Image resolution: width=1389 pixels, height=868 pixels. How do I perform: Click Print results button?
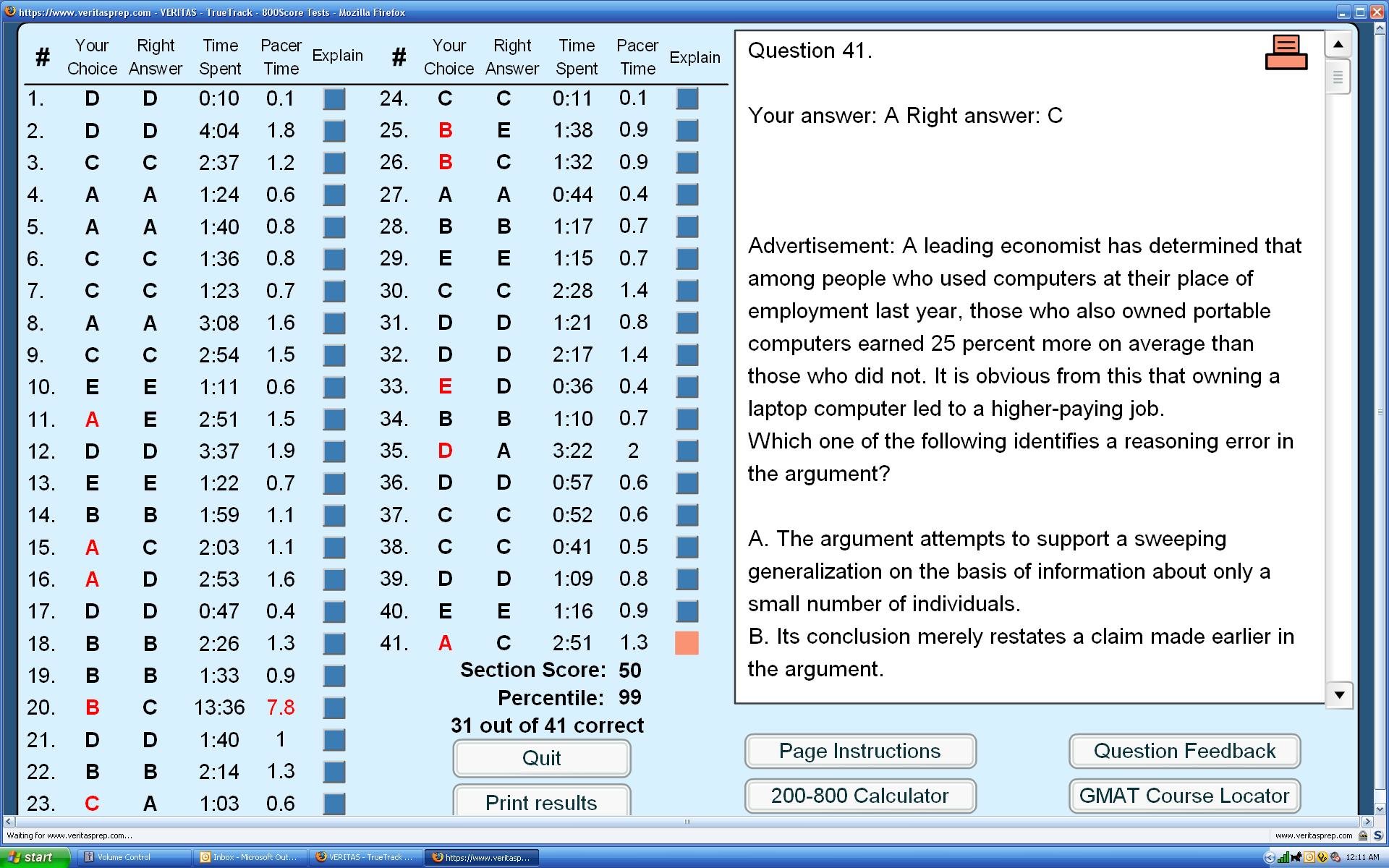pos(542,801)
